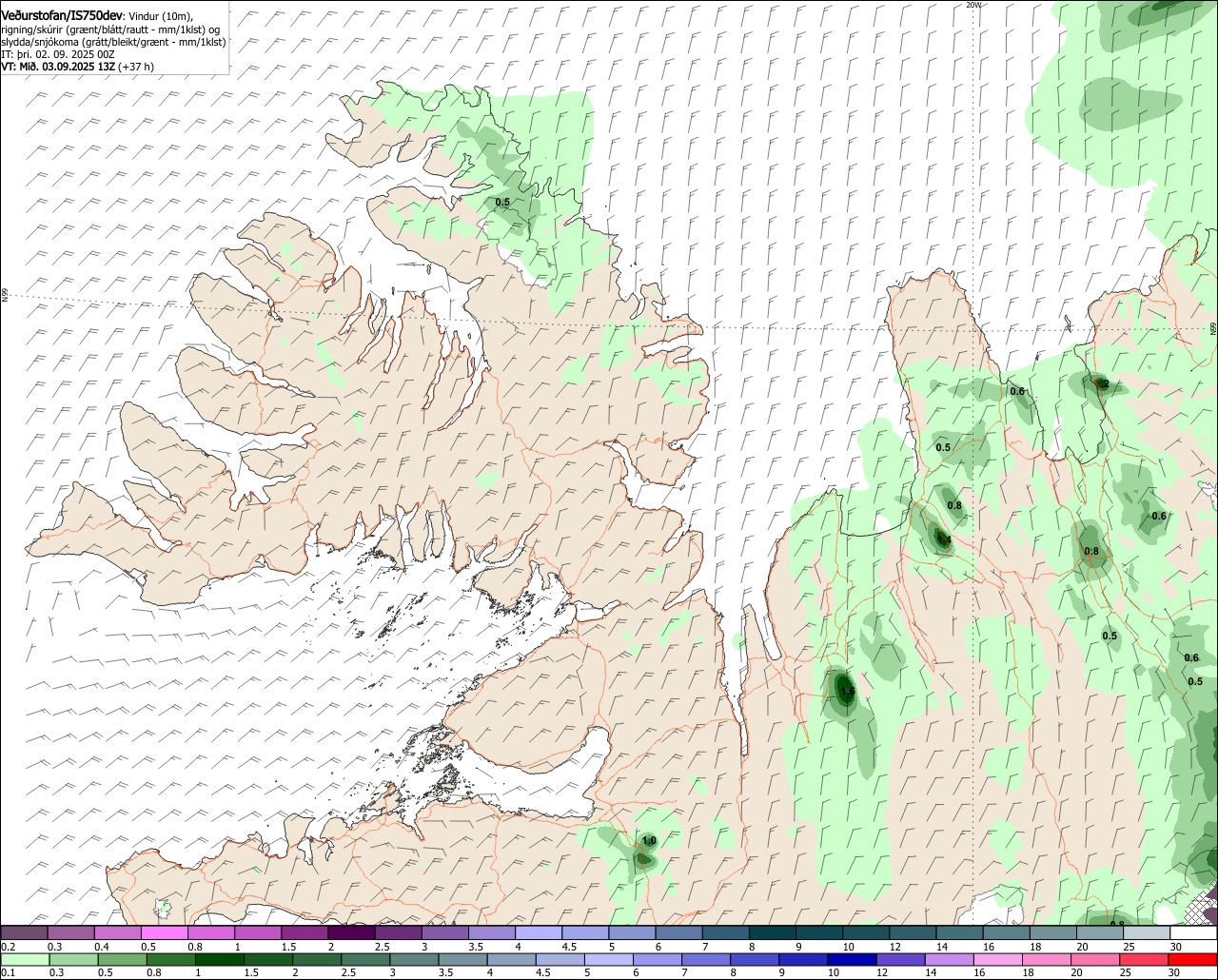Pick the snow legend swatch between 6 and 7

(x=678, y=932)
